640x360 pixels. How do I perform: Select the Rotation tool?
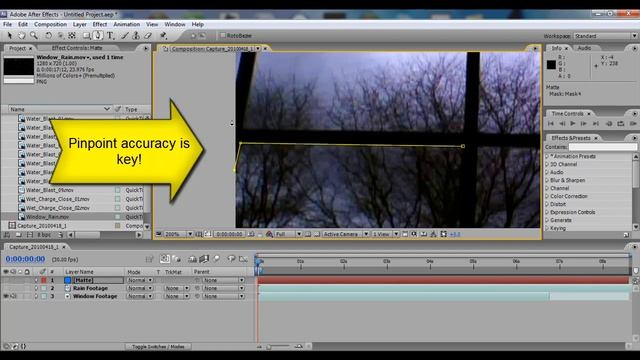(48, 36)
